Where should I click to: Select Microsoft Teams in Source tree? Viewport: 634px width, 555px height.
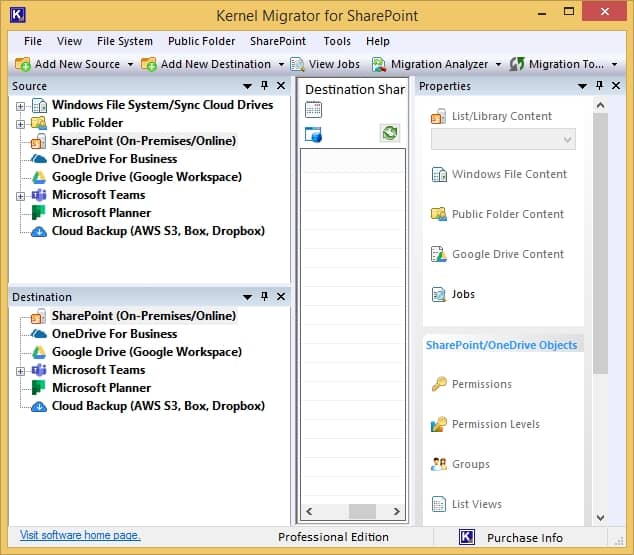(99, 195)
